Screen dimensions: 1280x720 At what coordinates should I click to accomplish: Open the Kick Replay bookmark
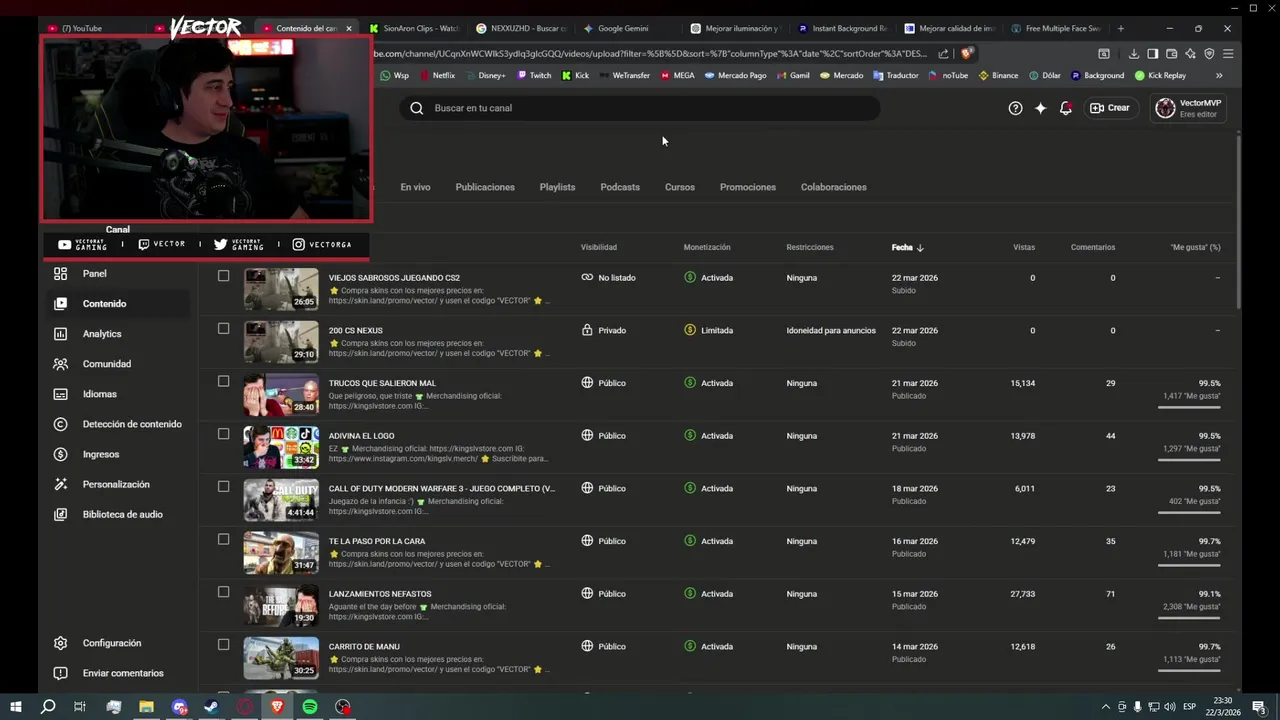pos(1160,75)
